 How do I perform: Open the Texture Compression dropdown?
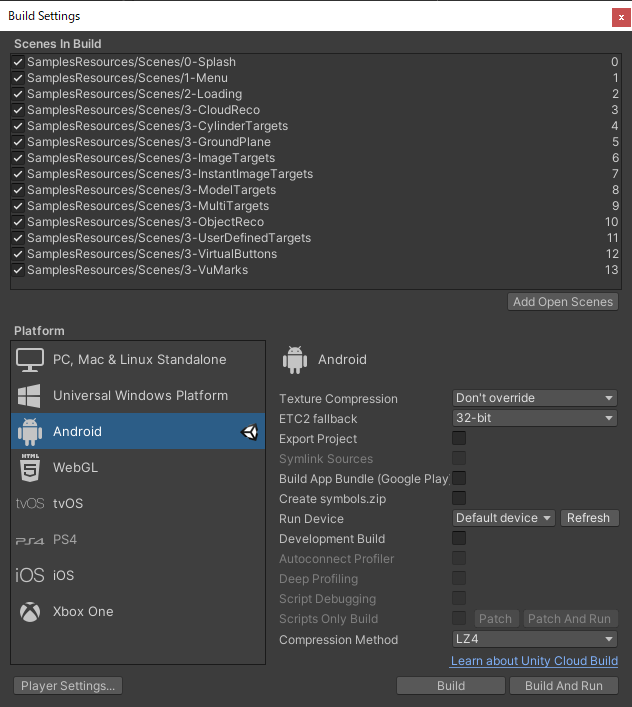point(535,398)
